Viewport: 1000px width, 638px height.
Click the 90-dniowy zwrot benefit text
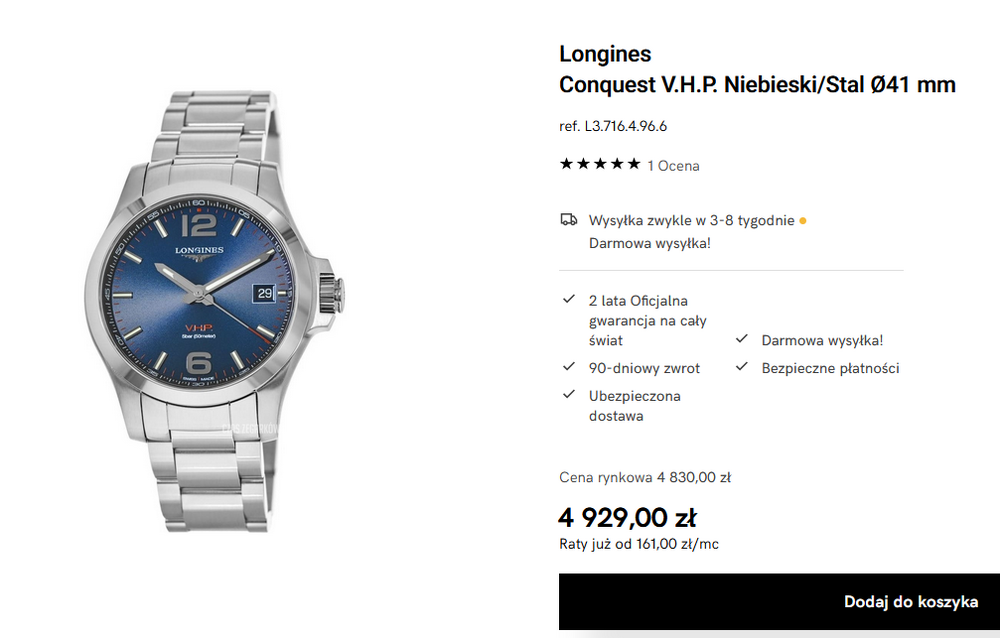644,368
